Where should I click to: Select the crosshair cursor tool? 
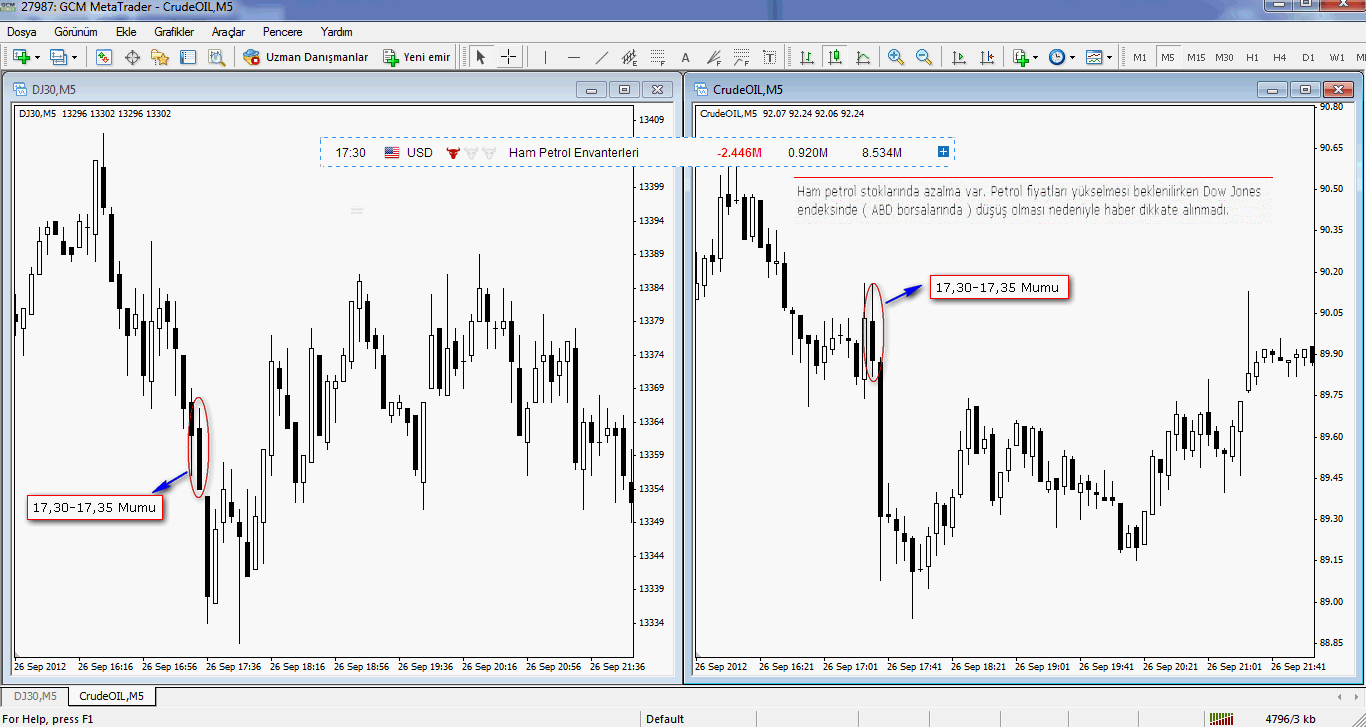pyautogui.click(x=508, y=57)
